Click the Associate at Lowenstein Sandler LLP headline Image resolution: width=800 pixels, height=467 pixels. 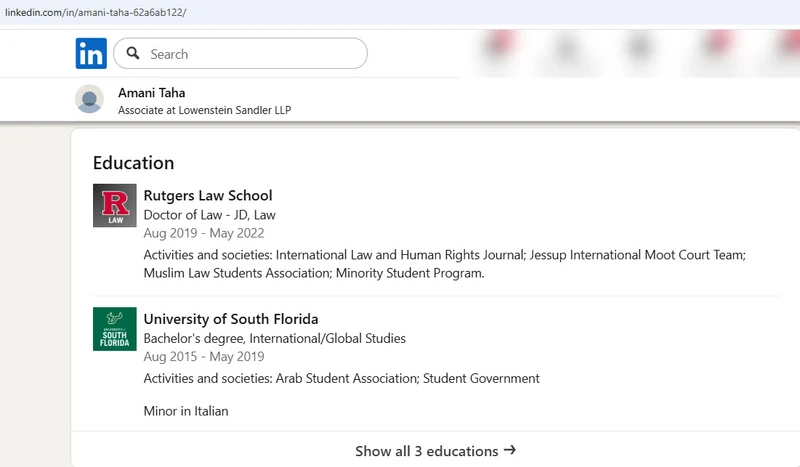204,110
